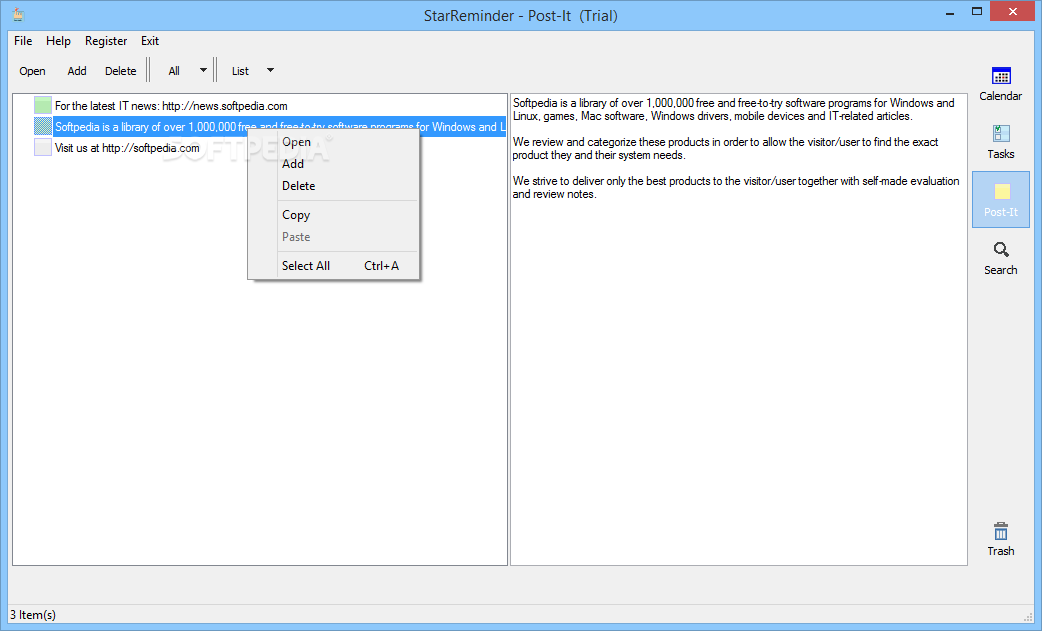1042x631 pixels.
Task: Open the Trash bin
Action: click(1000, 539)
